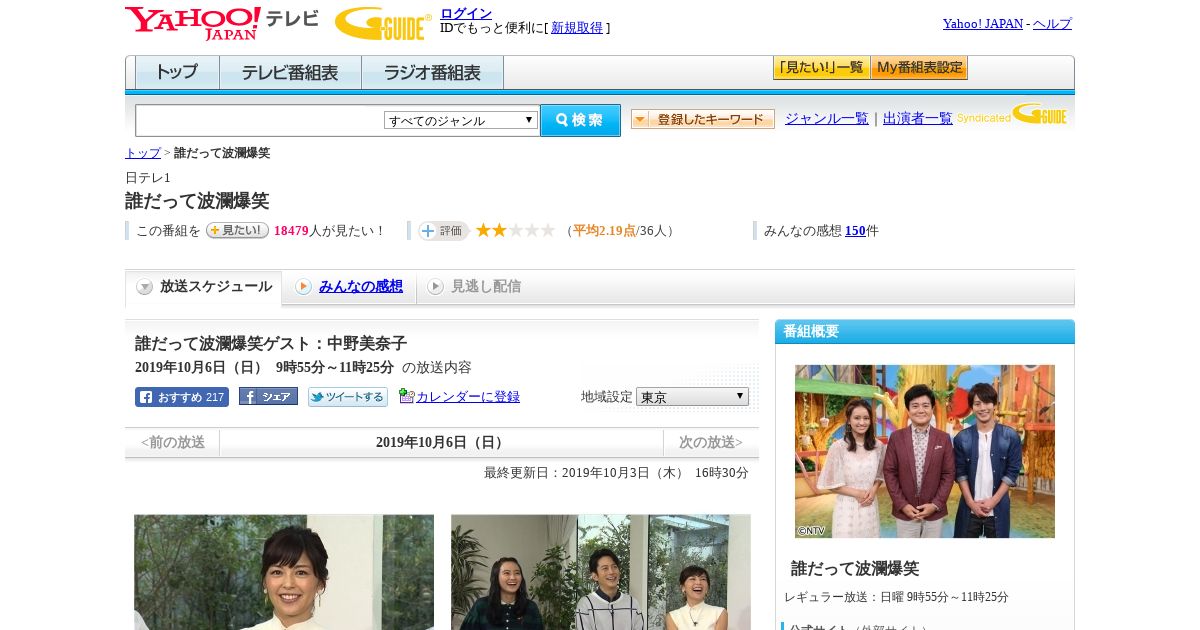Go to 次の放送> next broadcast
The width and height of the screenshot is (1200, 630).
[711, 442]
